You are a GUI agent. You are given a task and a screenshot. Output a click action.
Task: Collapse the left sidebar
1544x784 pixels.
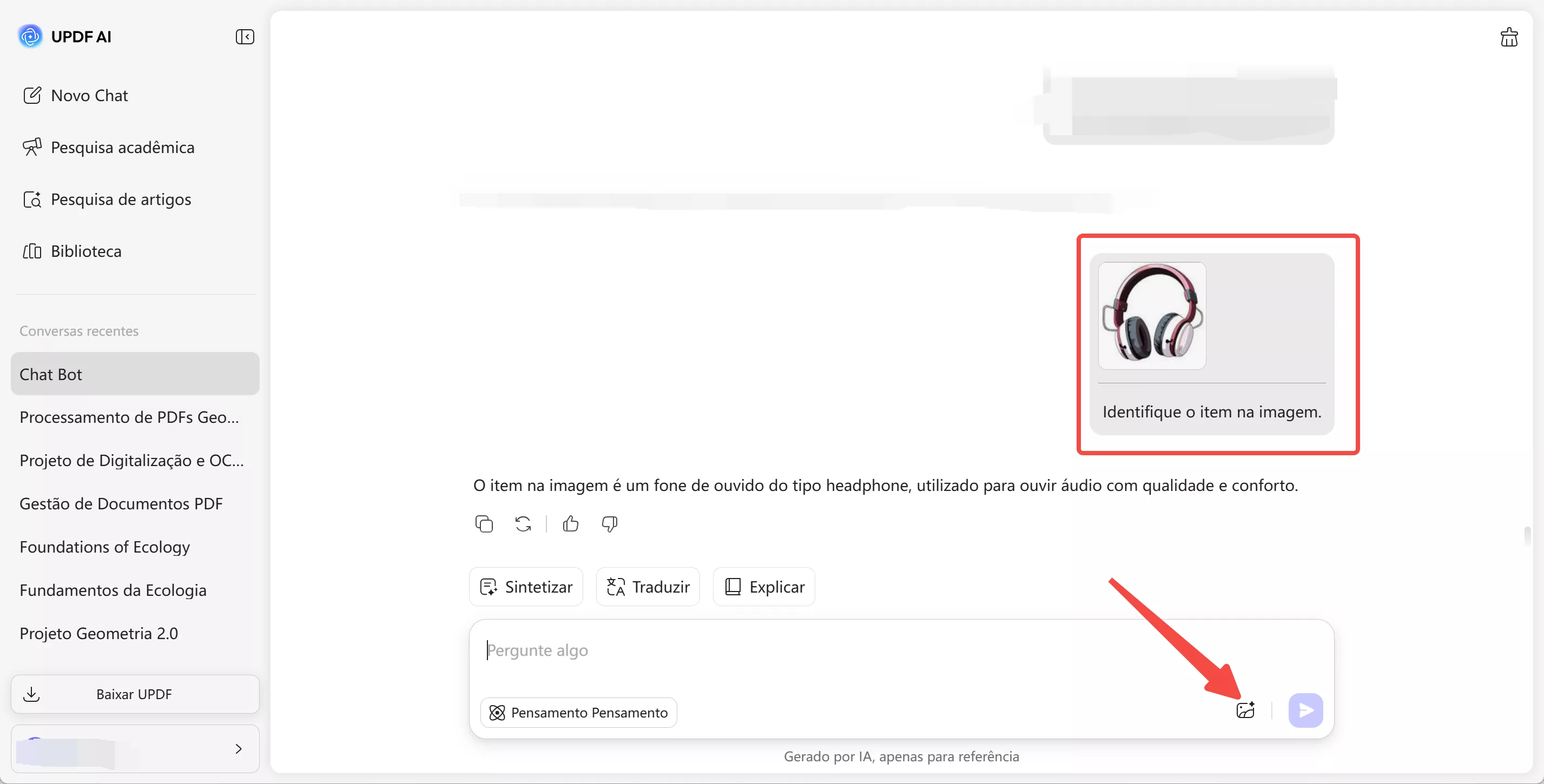[x=245, y=37]
